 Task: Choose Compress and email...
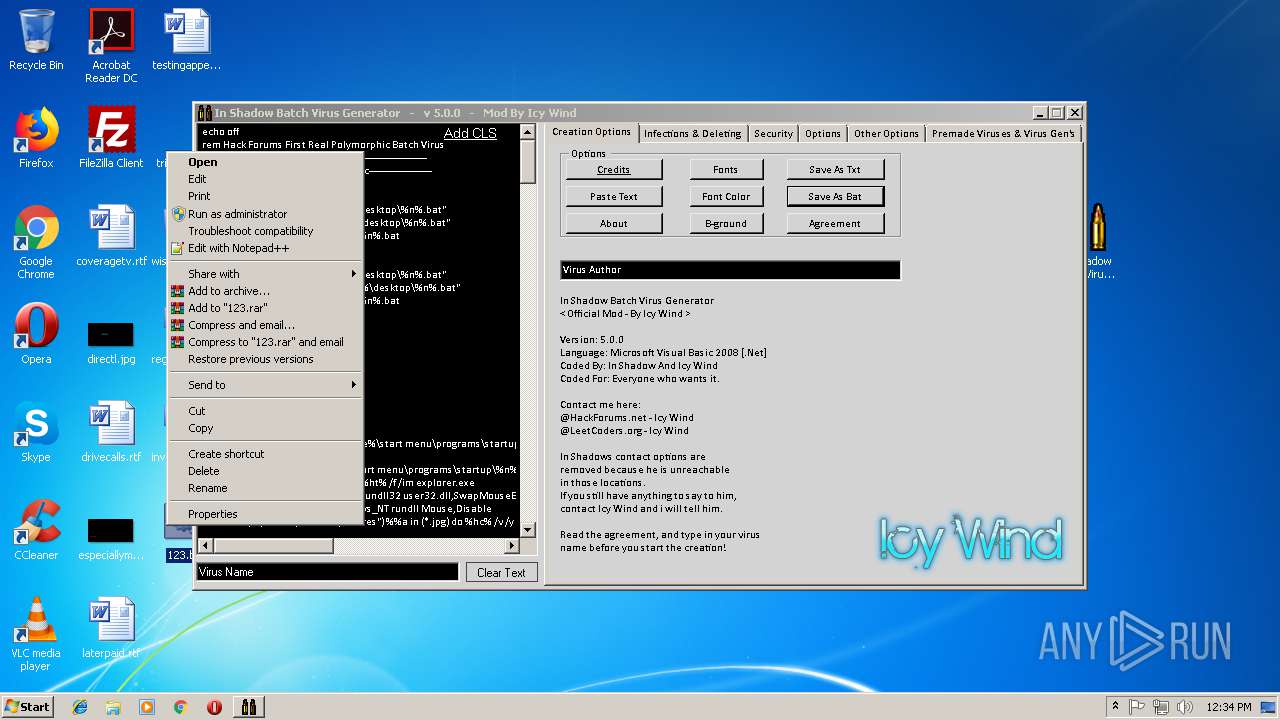264,325
